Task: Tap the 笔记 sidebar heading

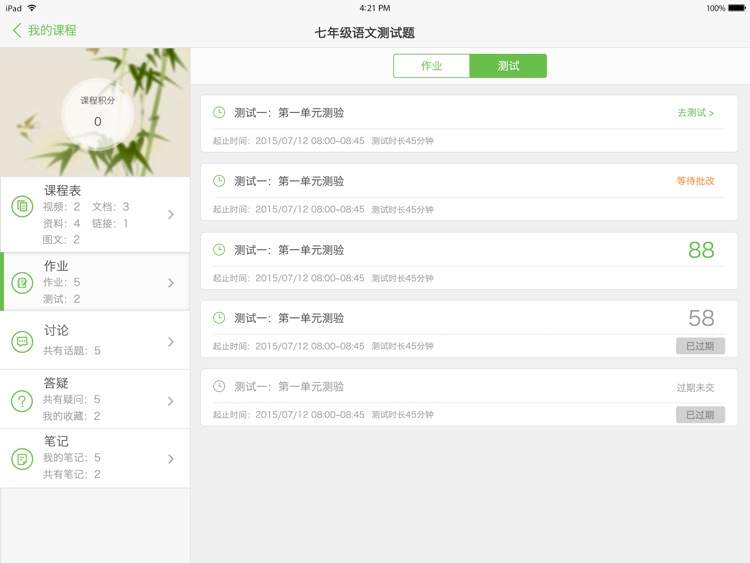Action: click(x=56, y=441)
